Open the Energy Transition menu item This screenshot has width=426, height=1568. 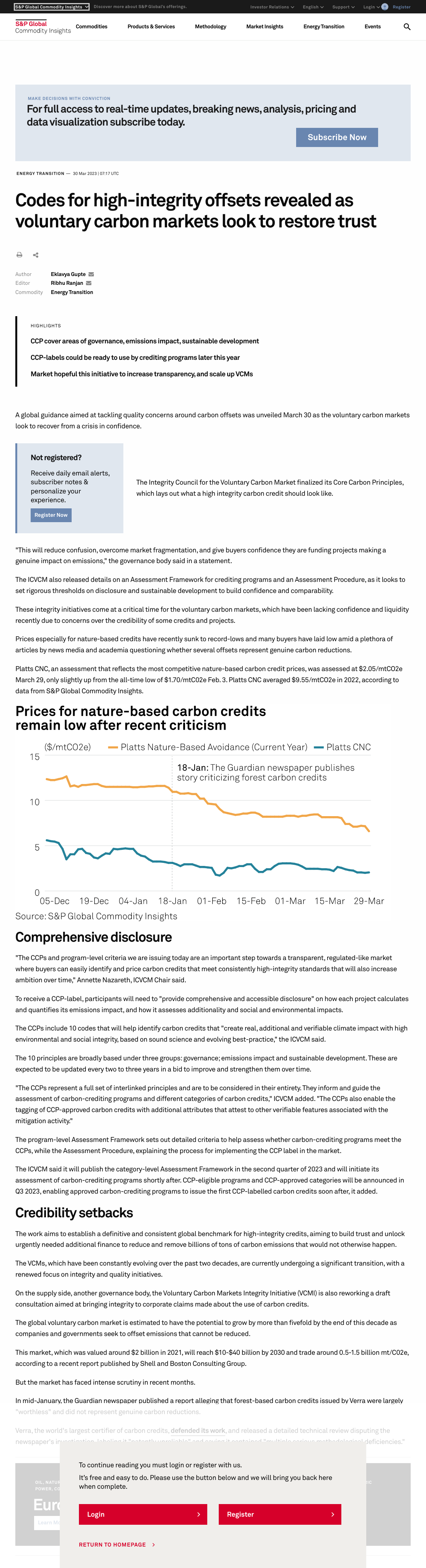point(324,27)
